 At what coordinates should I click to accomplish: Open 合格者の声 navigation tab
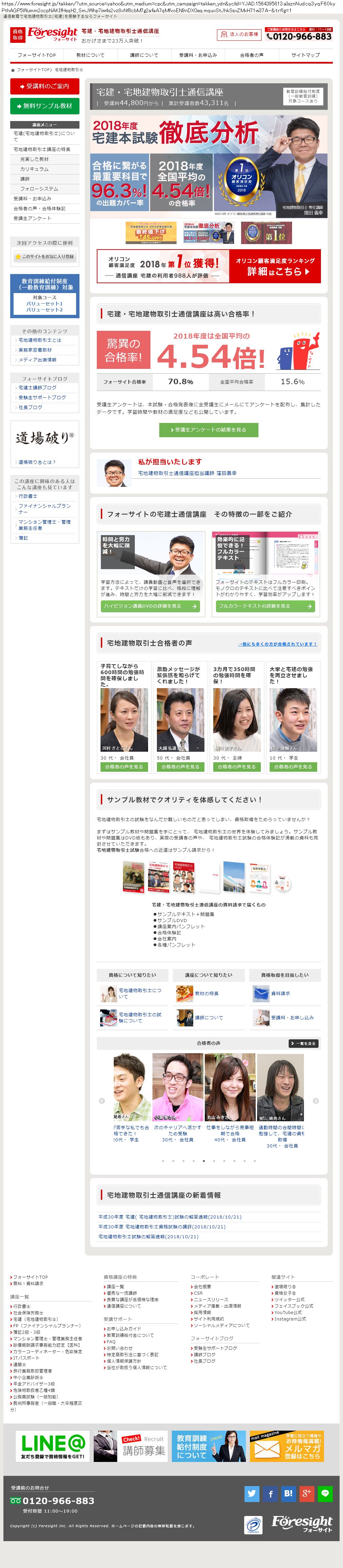click(x=252, y=55)
